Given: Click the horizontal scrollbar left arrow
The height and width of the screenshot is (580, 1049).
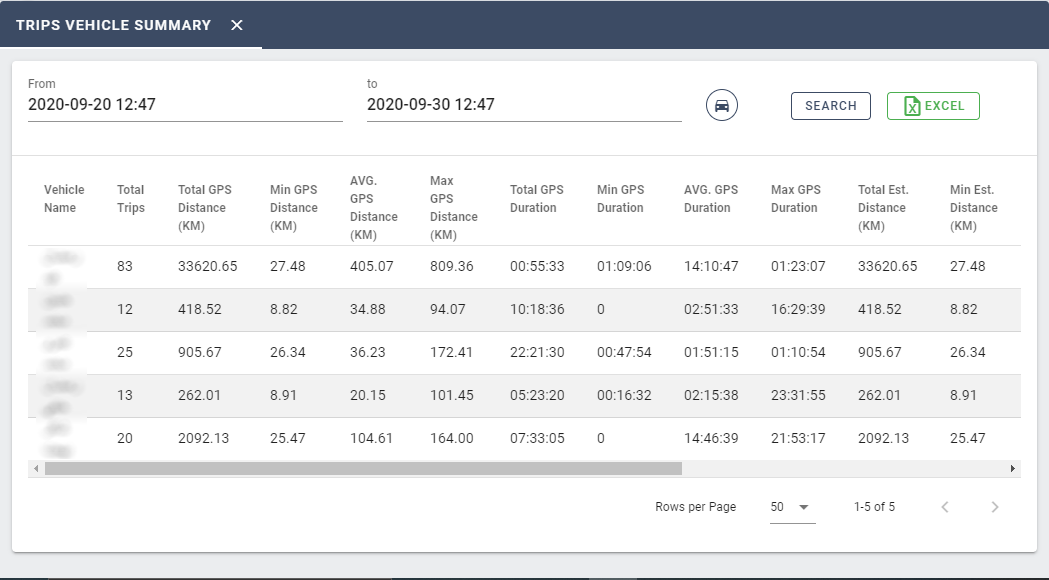Looking at the screenshot, I should pyautogui.click(x=36, y=469).
